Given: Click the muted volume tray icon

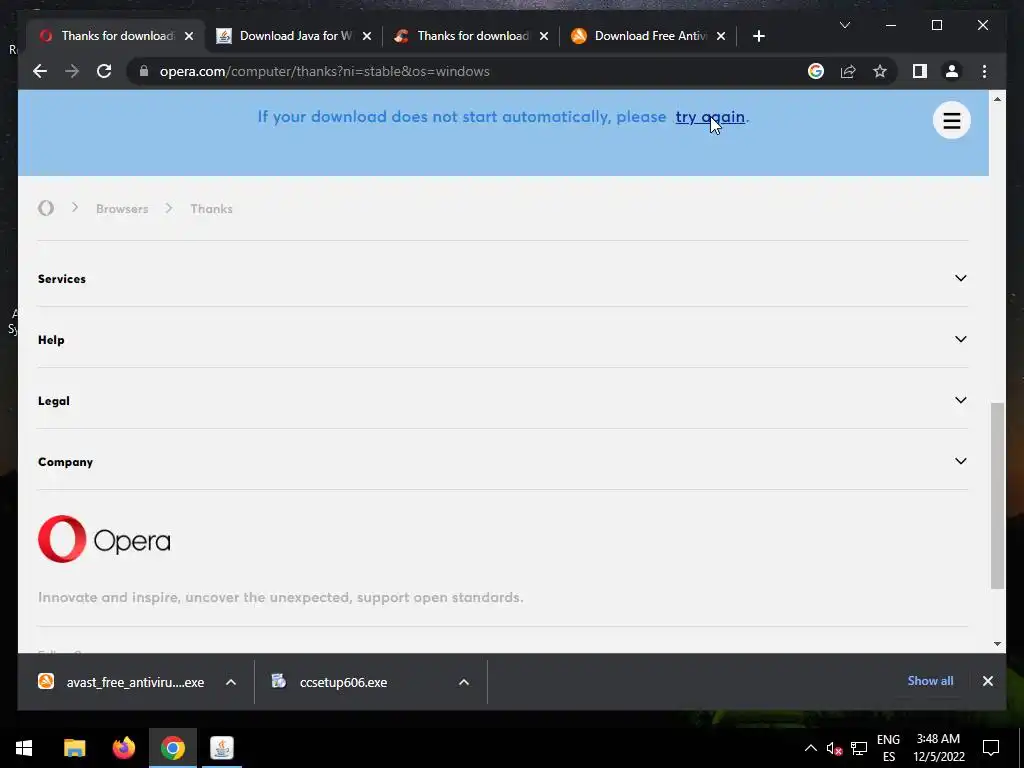Looking at the screenshot, I should click(834, 748).
